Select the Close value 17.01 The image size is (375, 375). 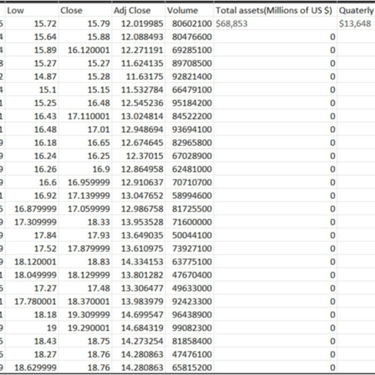[x=99, y=129]
